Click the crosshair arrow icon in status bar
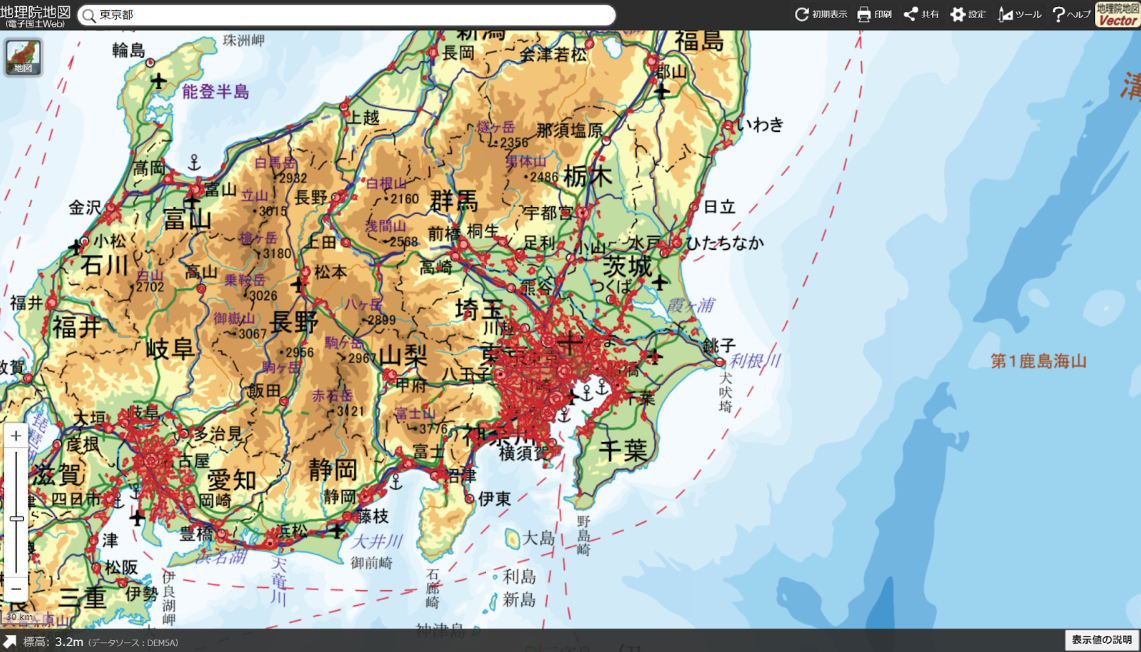The width and height of the screenshot is (1141, 652). (x=8, y=644)
